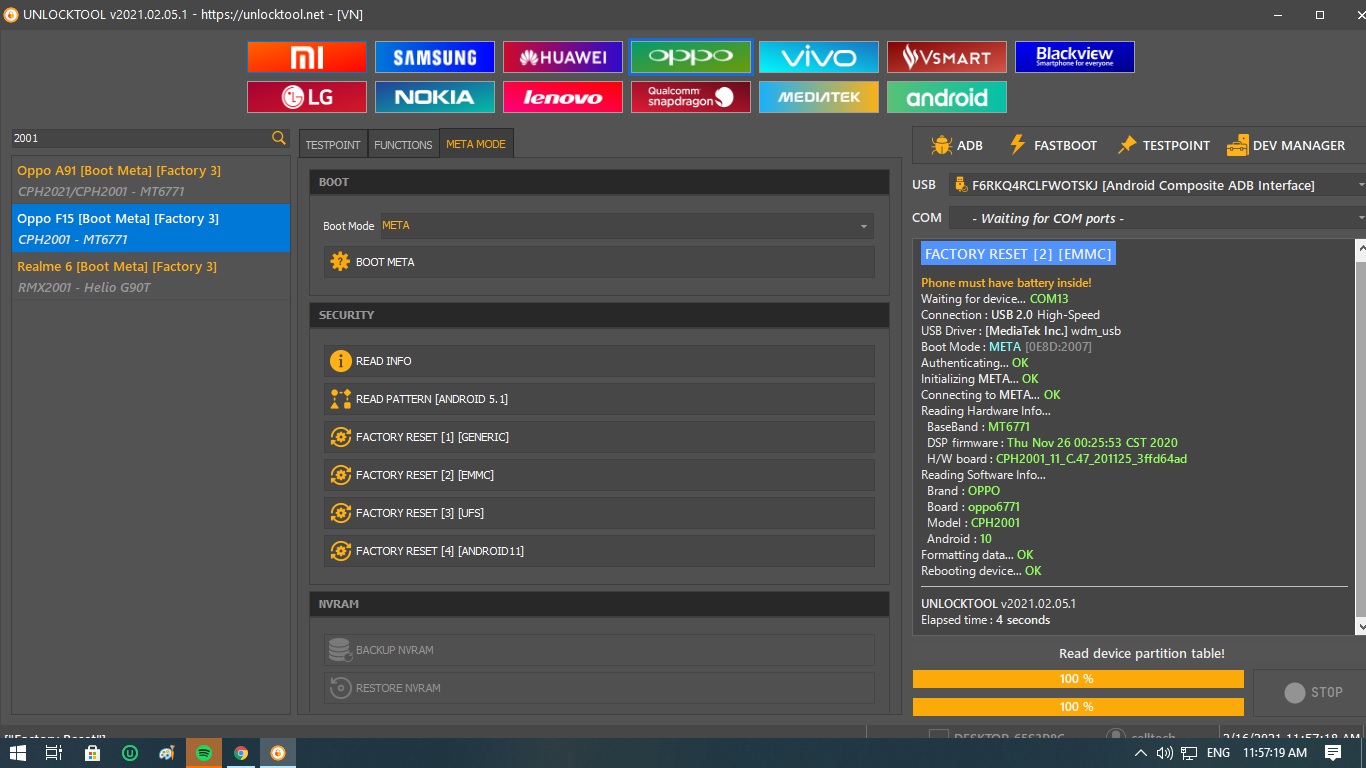This screenshot has width=1366, height=768.
Task: Click the BOOT META button
Action: click(x=599, y=262)
